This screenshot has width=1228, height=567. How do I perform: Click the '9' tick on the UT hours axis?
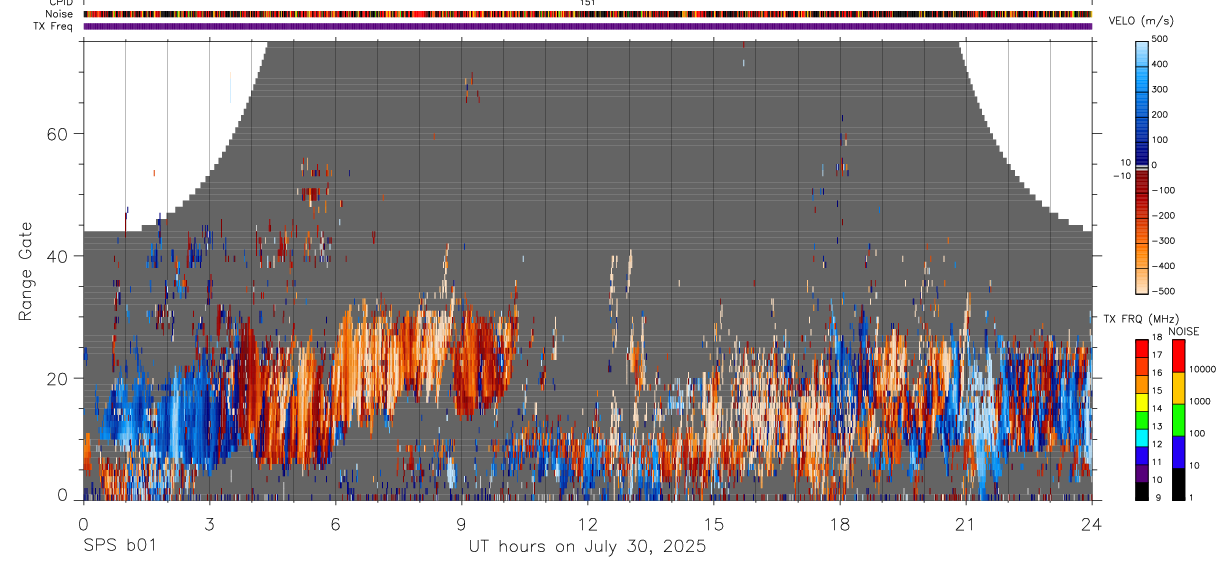pos(461,523)
